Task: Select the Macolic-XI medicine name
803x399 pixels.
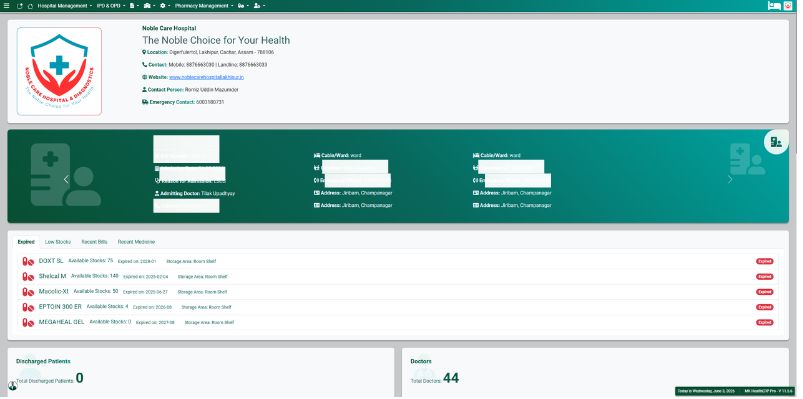Action: 54,291
